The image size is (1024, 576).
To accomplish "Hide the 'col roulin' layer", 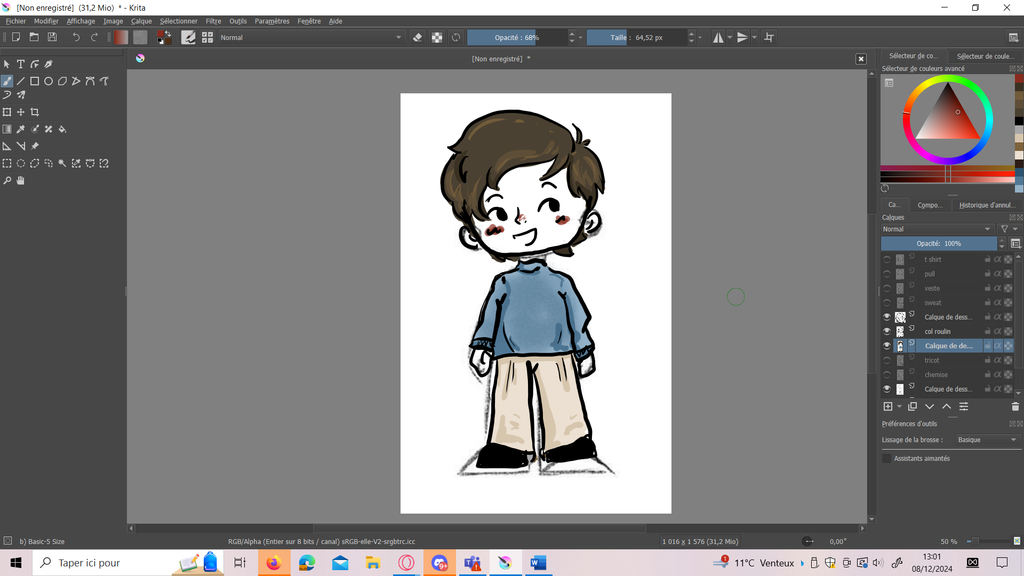I will coord(886,331).
